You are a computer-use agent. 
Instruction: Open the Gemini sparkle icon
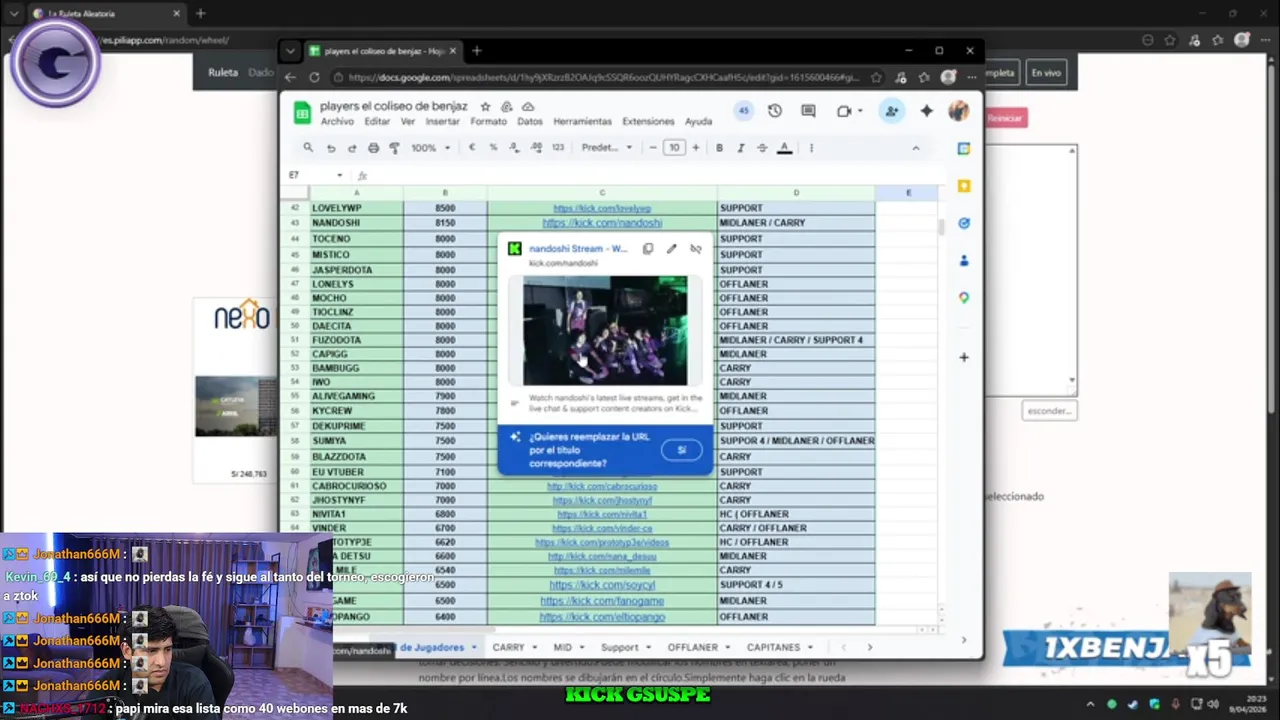926,111
